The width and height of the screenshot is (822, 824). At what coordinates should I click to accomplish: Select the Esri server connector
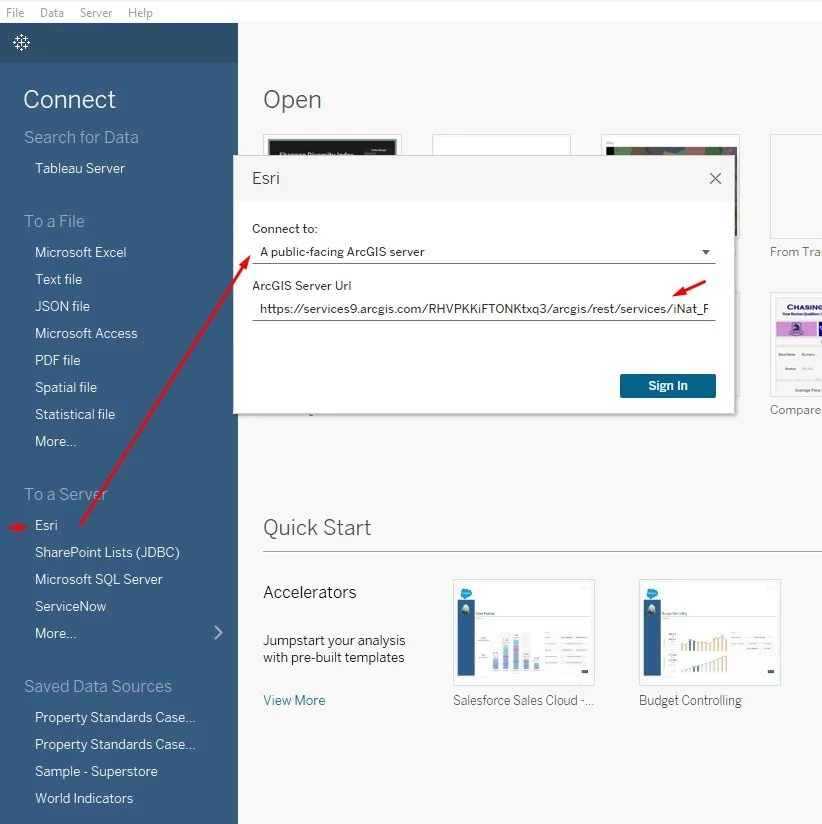point(46,525)
